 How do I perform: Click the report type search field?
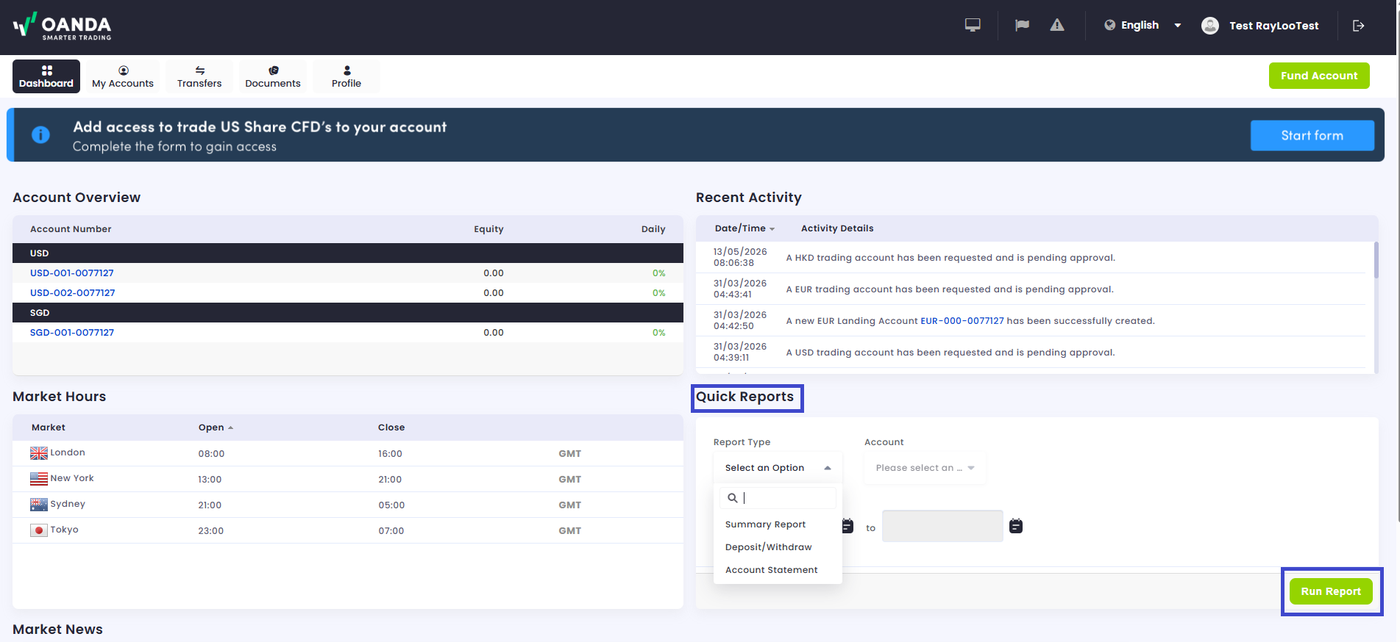coord(778,497)
